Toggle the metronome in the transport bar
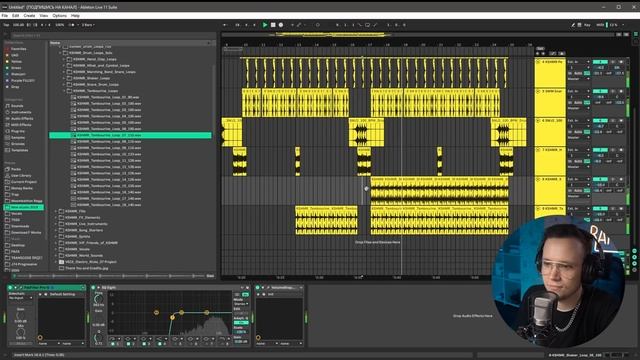The width and height of the screenshot is (640, 360). coord(72,25)
